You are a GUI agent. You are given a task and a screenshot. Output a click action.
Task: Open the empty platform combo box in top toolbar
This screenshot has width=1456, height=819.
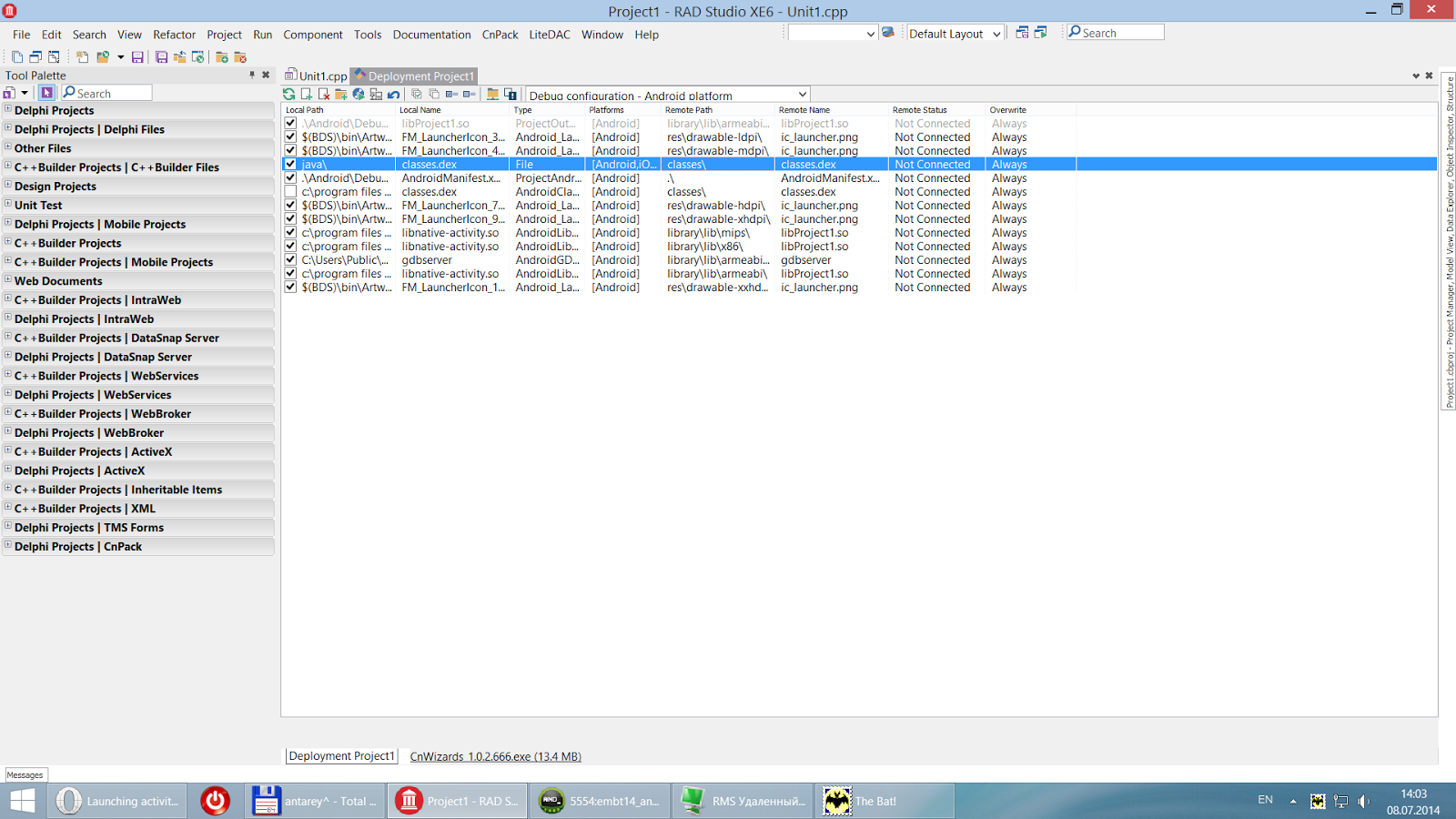833,34
